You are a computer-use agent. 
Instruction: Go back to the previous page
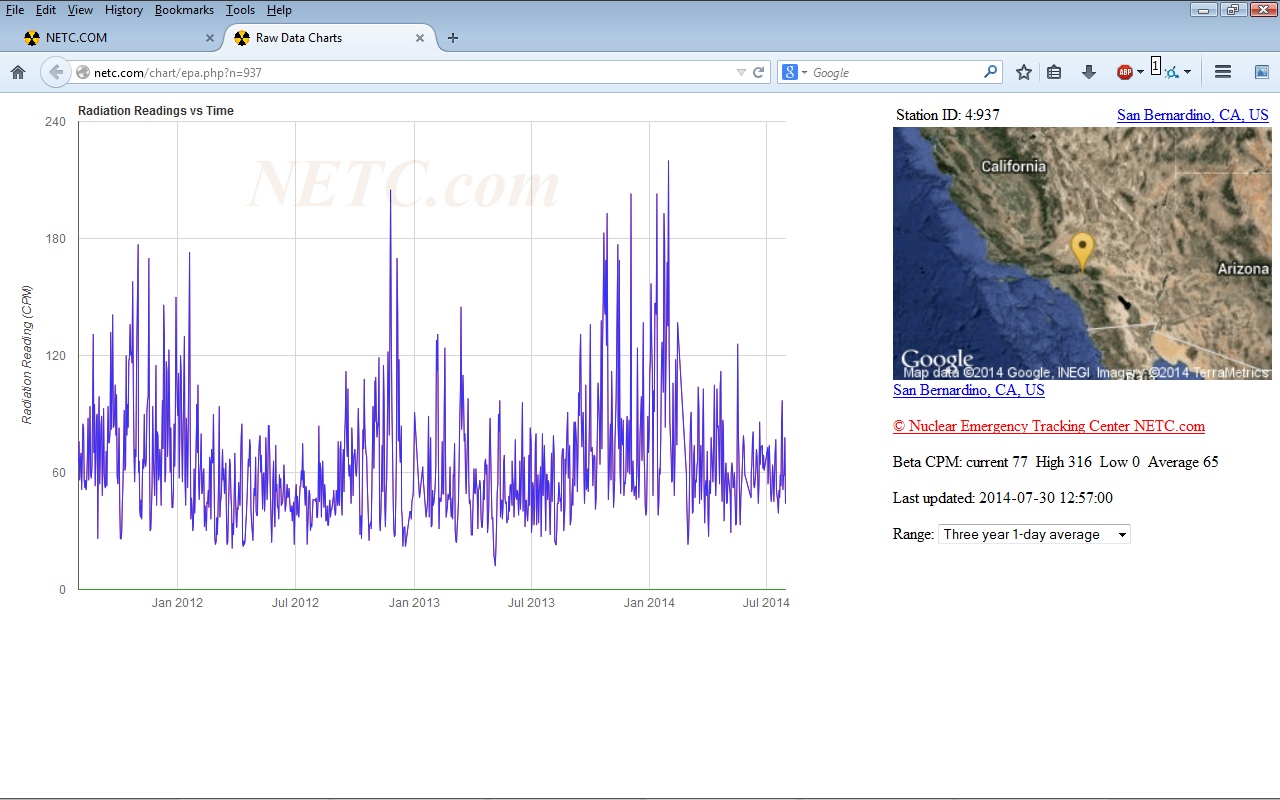point(56,72)
